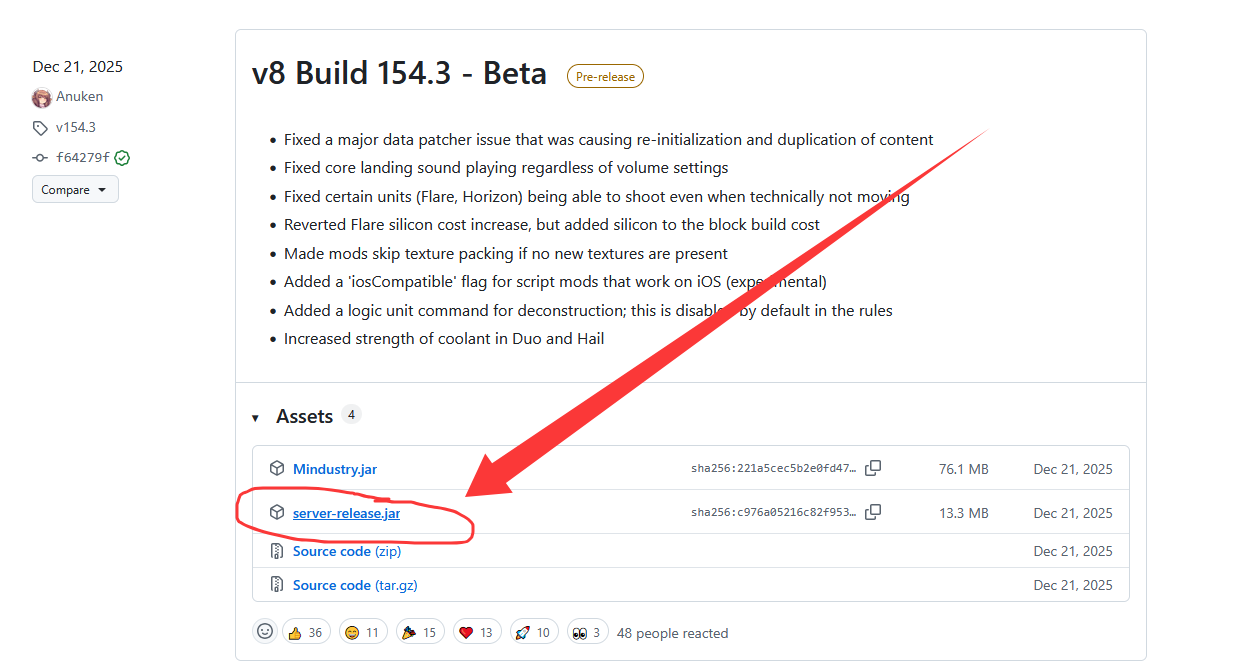Click the Mindustry.jar package icon

click(277, 468)
